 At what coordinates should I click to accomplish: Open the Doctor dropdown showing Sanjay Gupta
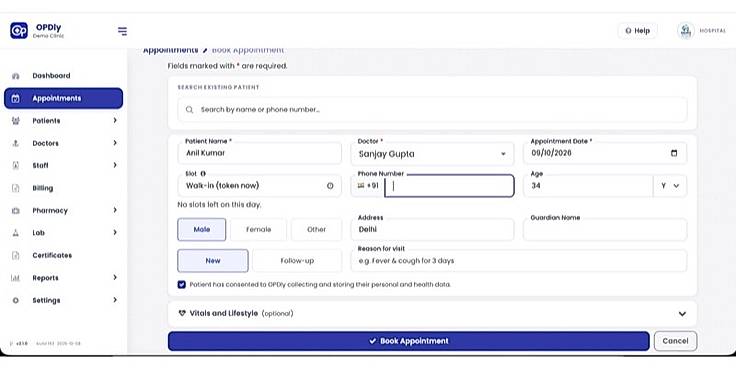tap(432, 153)
